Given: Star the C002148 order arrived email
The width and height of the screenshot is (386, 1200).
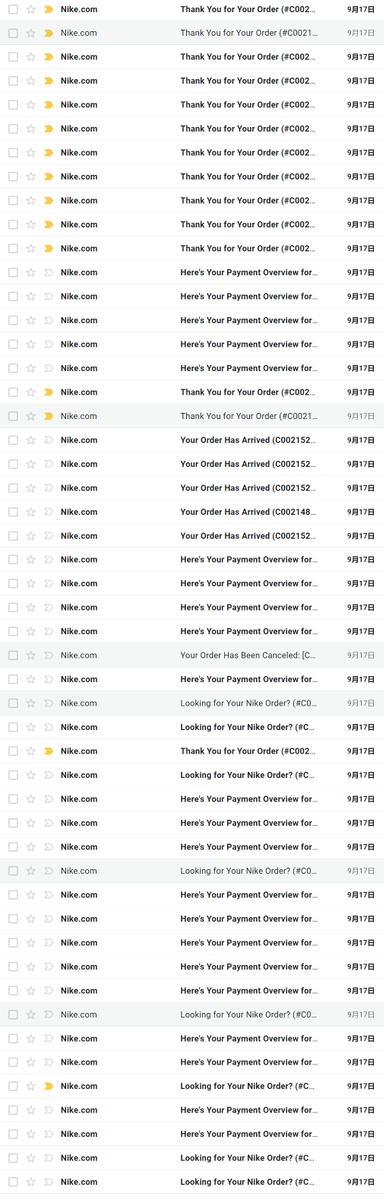Looking at the screenshot, I should [31, 512].
